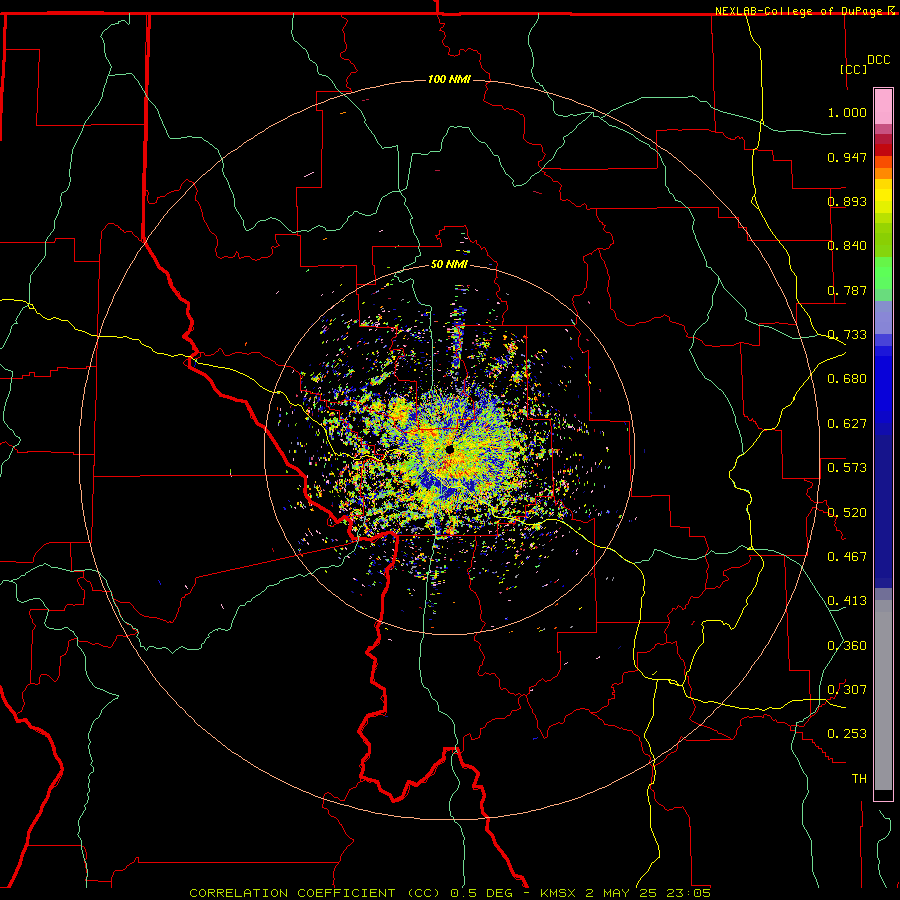Image resolution: width=900 pixels, height=900 pixels.
Task: Click the 23:05 timestamp in footer
Action: click(x=688, y=893)
